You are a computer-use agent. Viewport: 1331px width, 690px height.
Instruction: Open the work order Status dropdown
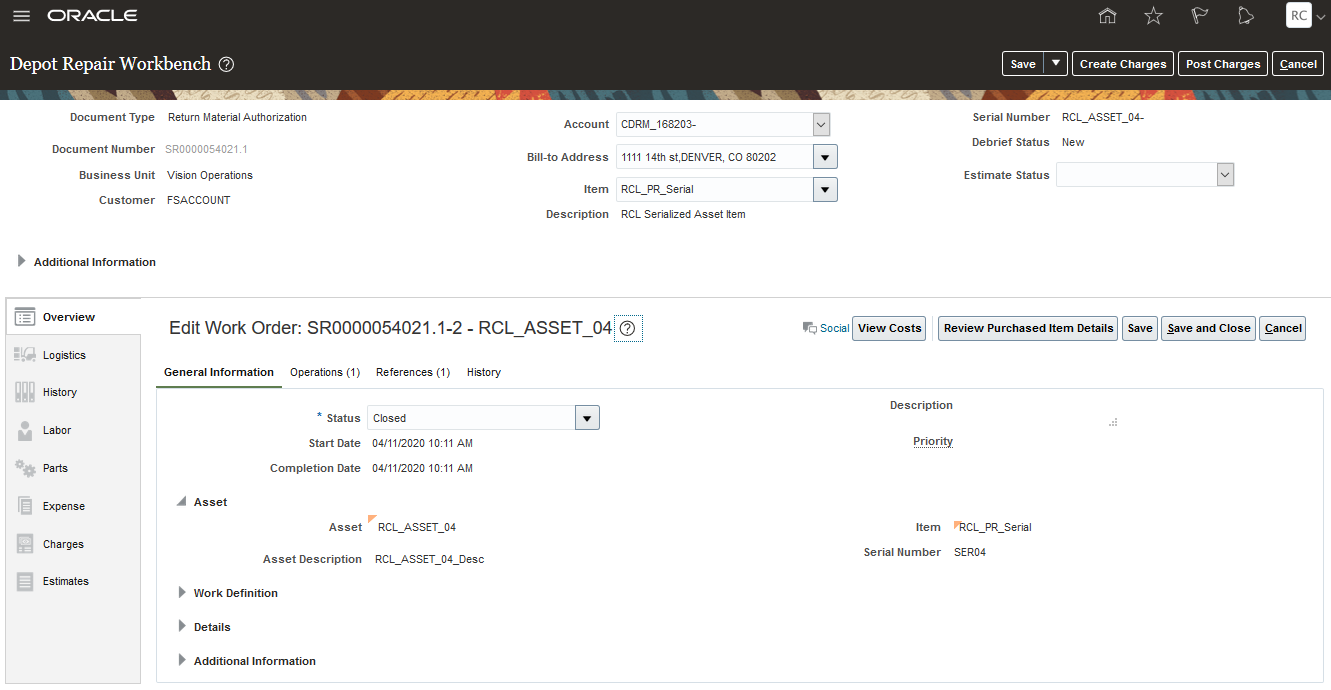pos(587,418)
